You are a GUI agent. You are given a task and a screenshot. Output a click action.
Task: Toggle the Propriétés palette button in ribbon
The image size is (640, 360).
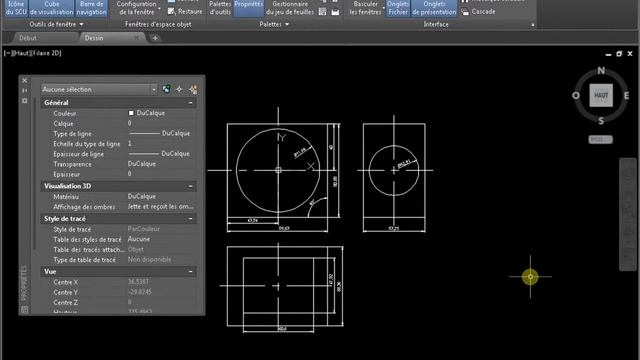[x=249, y=8]
